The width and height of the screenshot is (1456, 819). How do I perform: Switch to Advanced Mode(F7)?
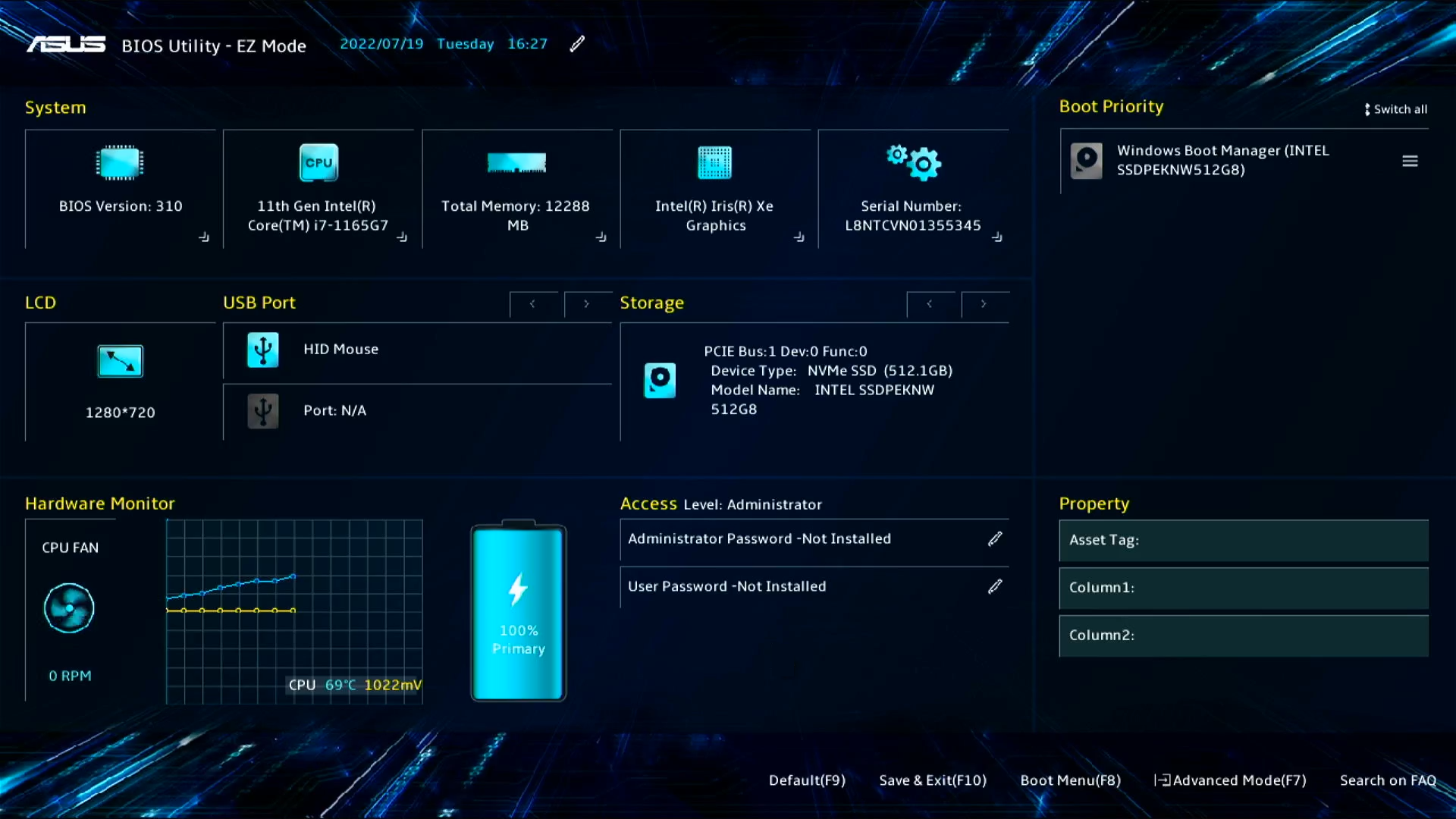click(x=1230, y=780)
